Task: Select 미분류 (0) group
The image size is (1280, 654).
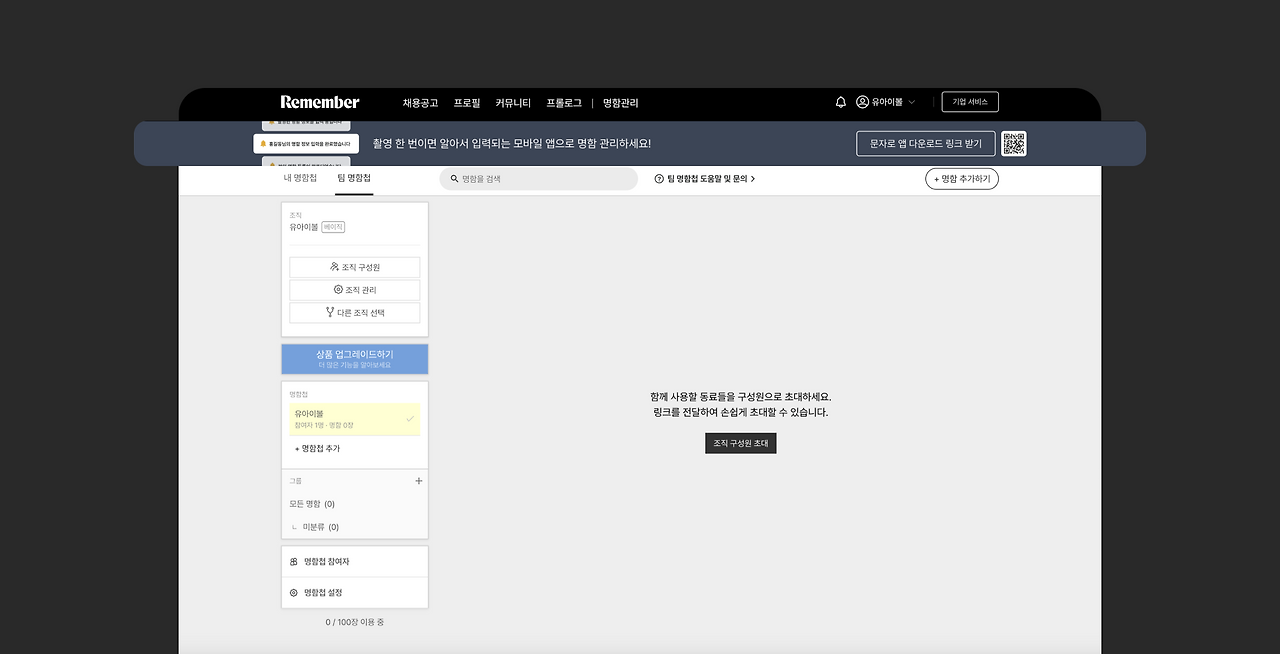Action: [x=321, y=527]
